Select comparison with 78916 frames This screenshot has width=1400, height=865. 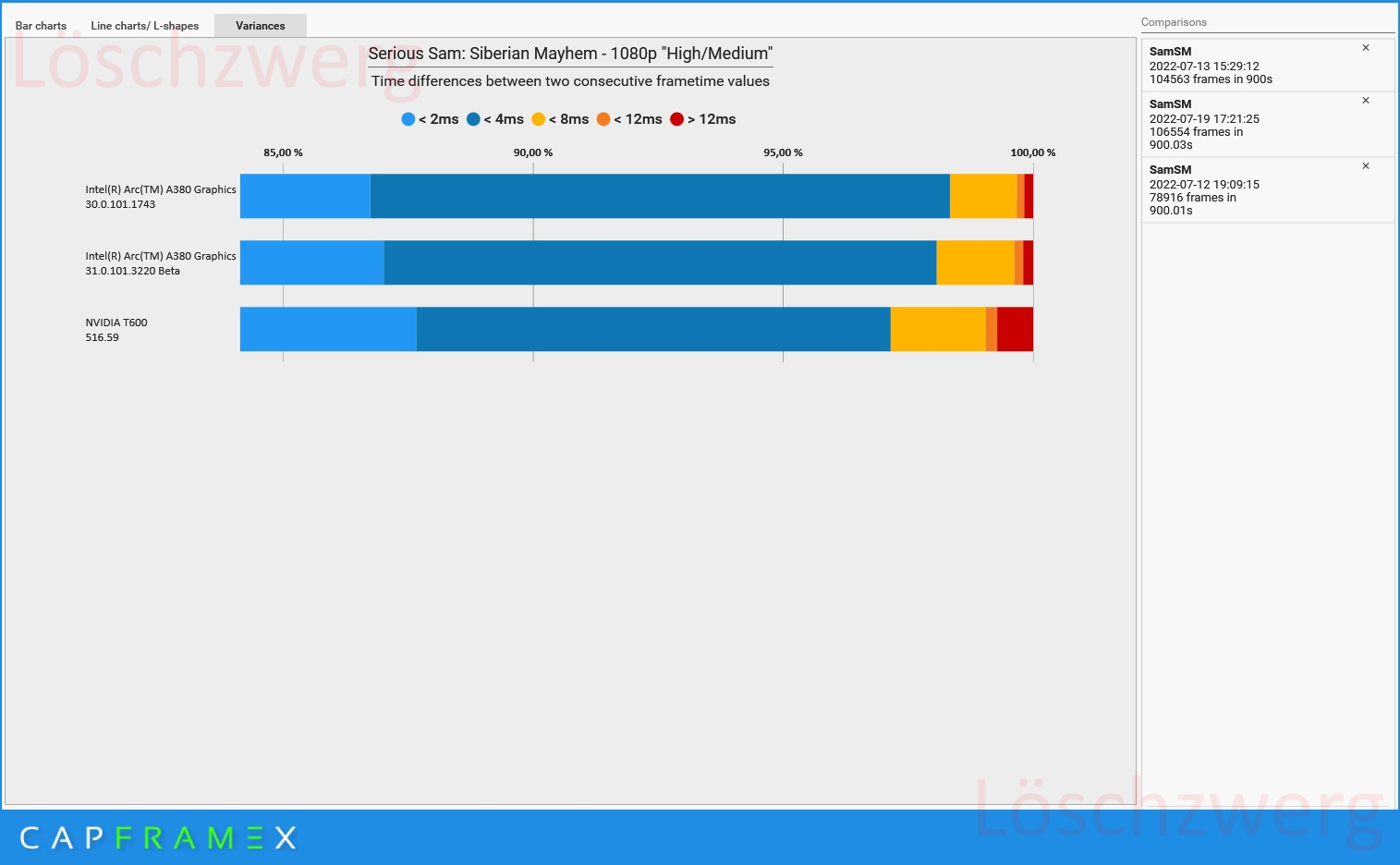click(x=1268, y=189)
